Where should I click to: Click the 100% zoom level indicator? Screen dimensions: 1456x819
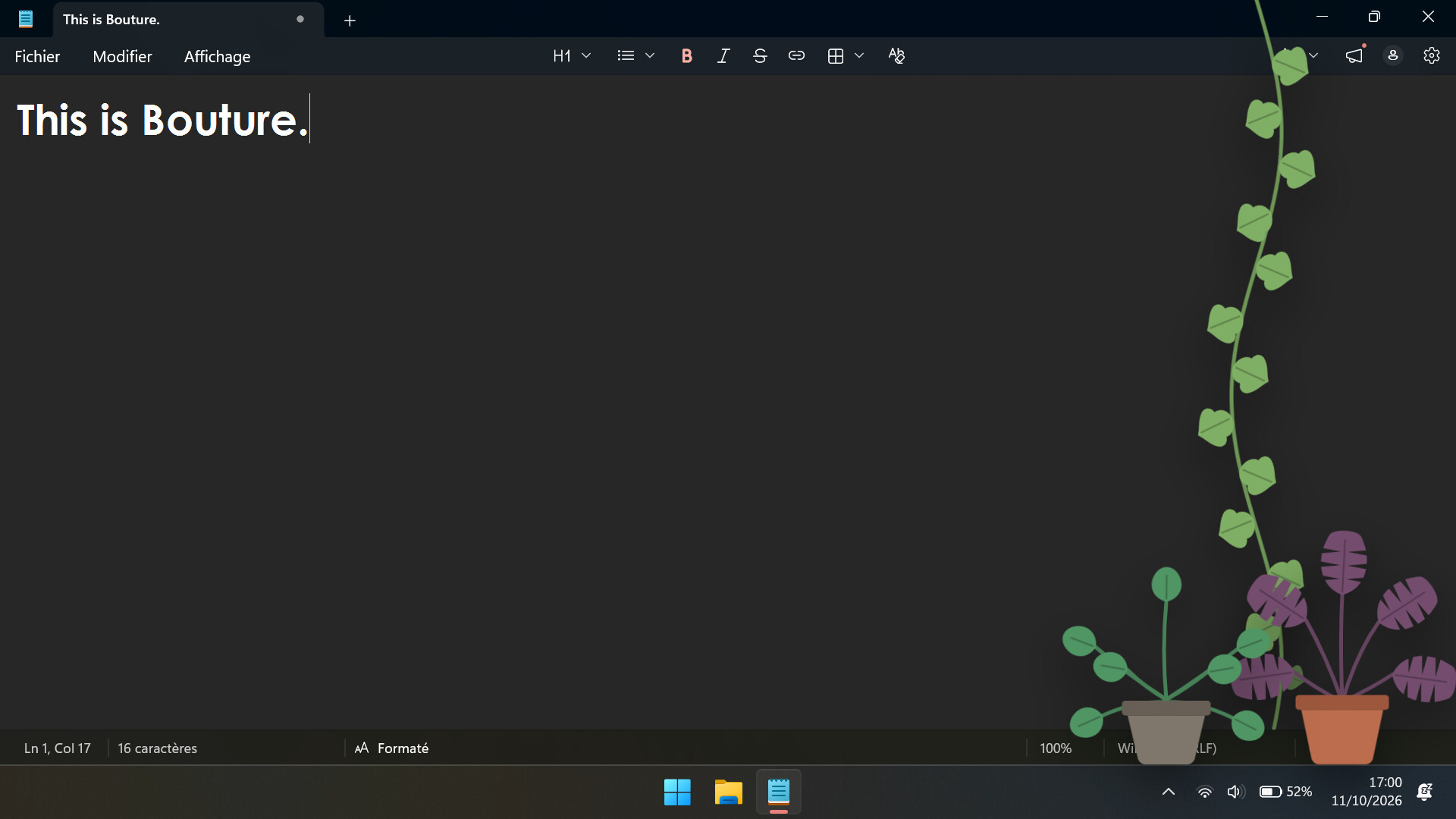pos(1056,748)
